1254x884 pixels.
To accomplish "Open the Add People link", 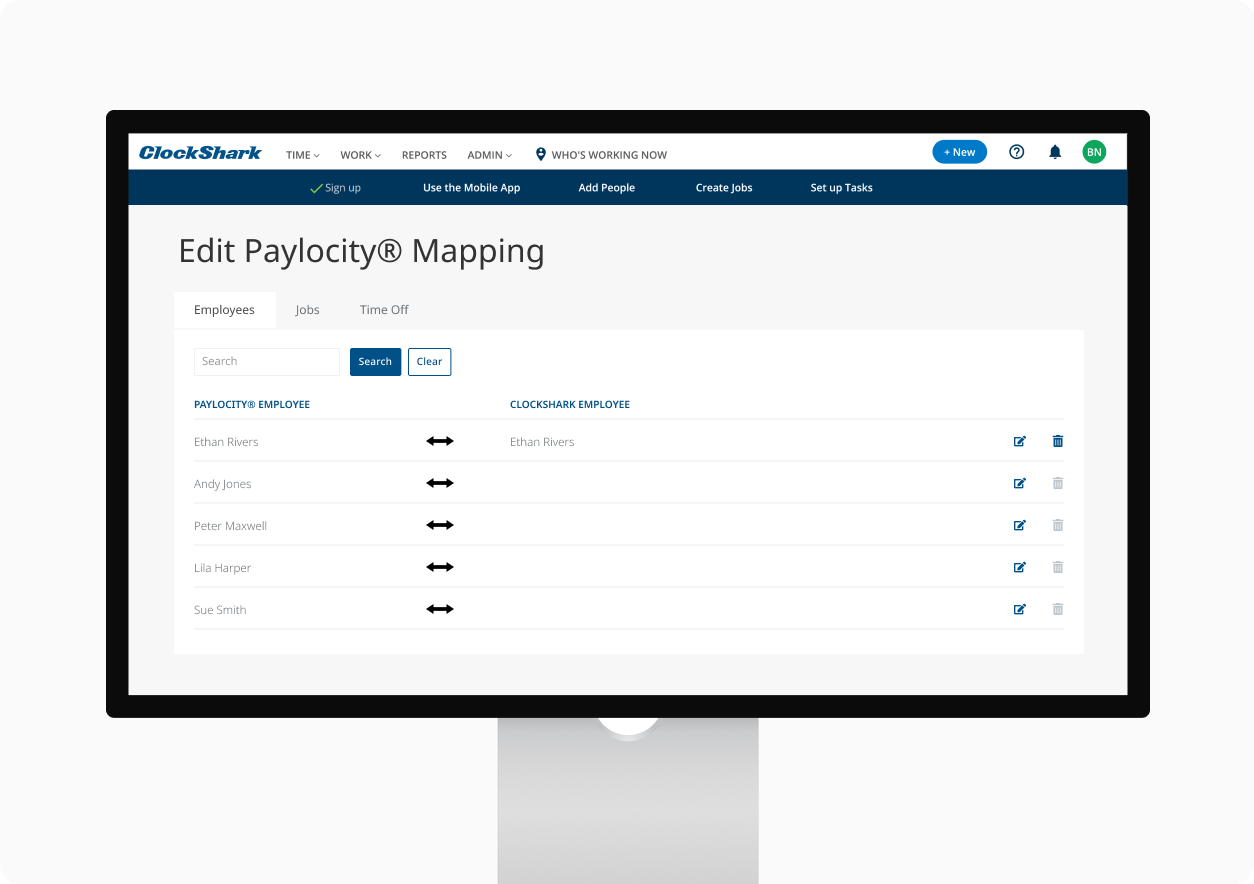I will 607,188.
